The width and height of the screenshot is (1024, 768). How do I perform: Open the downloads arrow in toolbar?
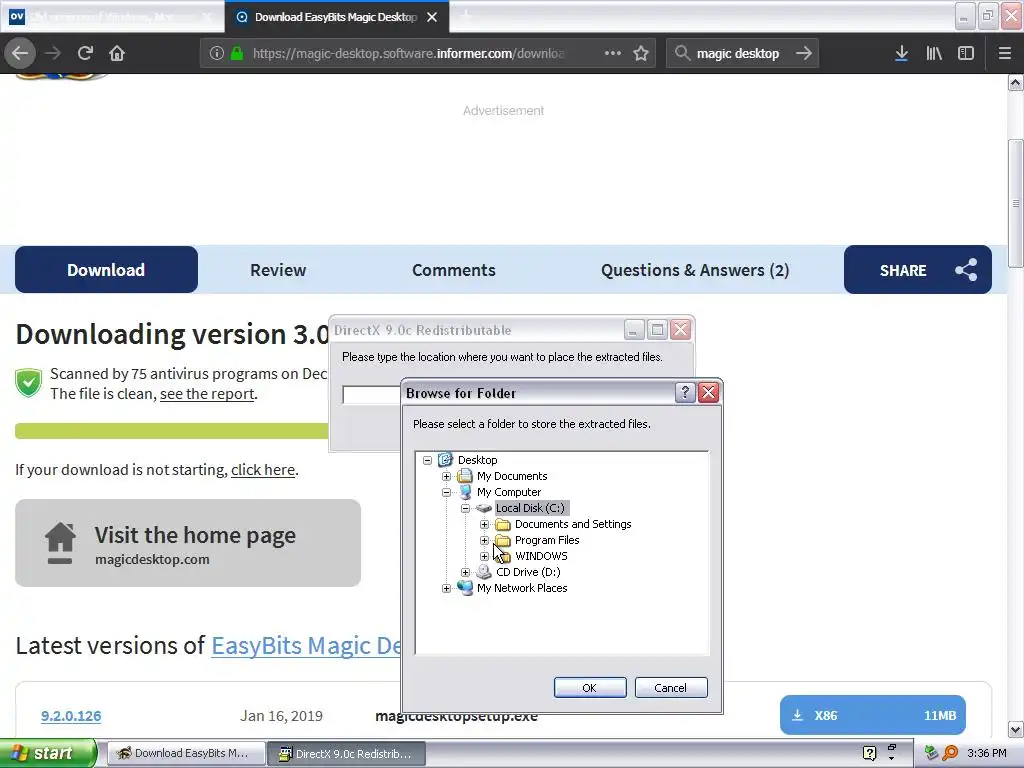[901, 53]
